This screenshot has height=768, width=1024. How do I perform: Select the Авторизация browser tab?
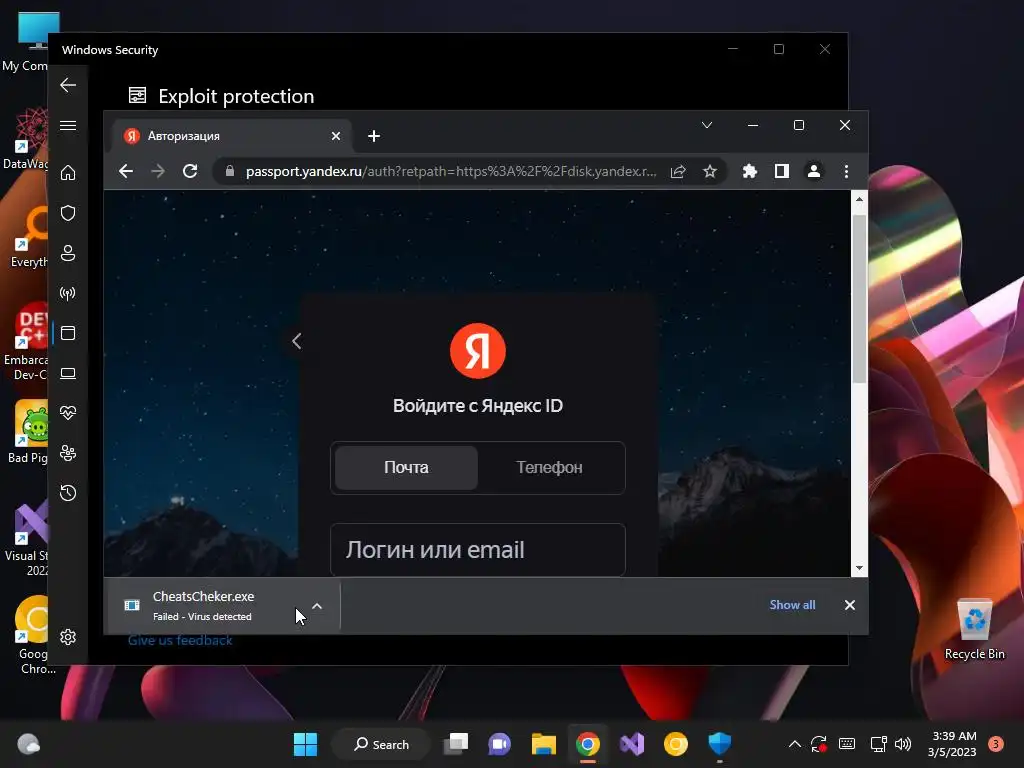point(232,136)
